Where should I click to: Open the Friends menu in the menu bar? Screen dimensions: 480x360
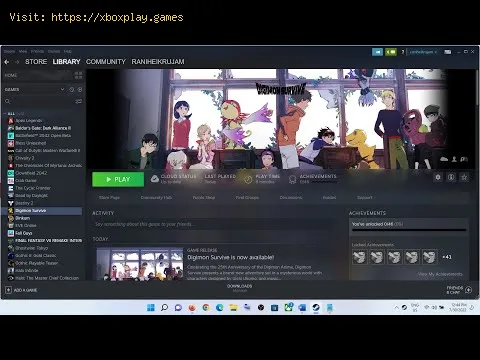click(37, 51)
